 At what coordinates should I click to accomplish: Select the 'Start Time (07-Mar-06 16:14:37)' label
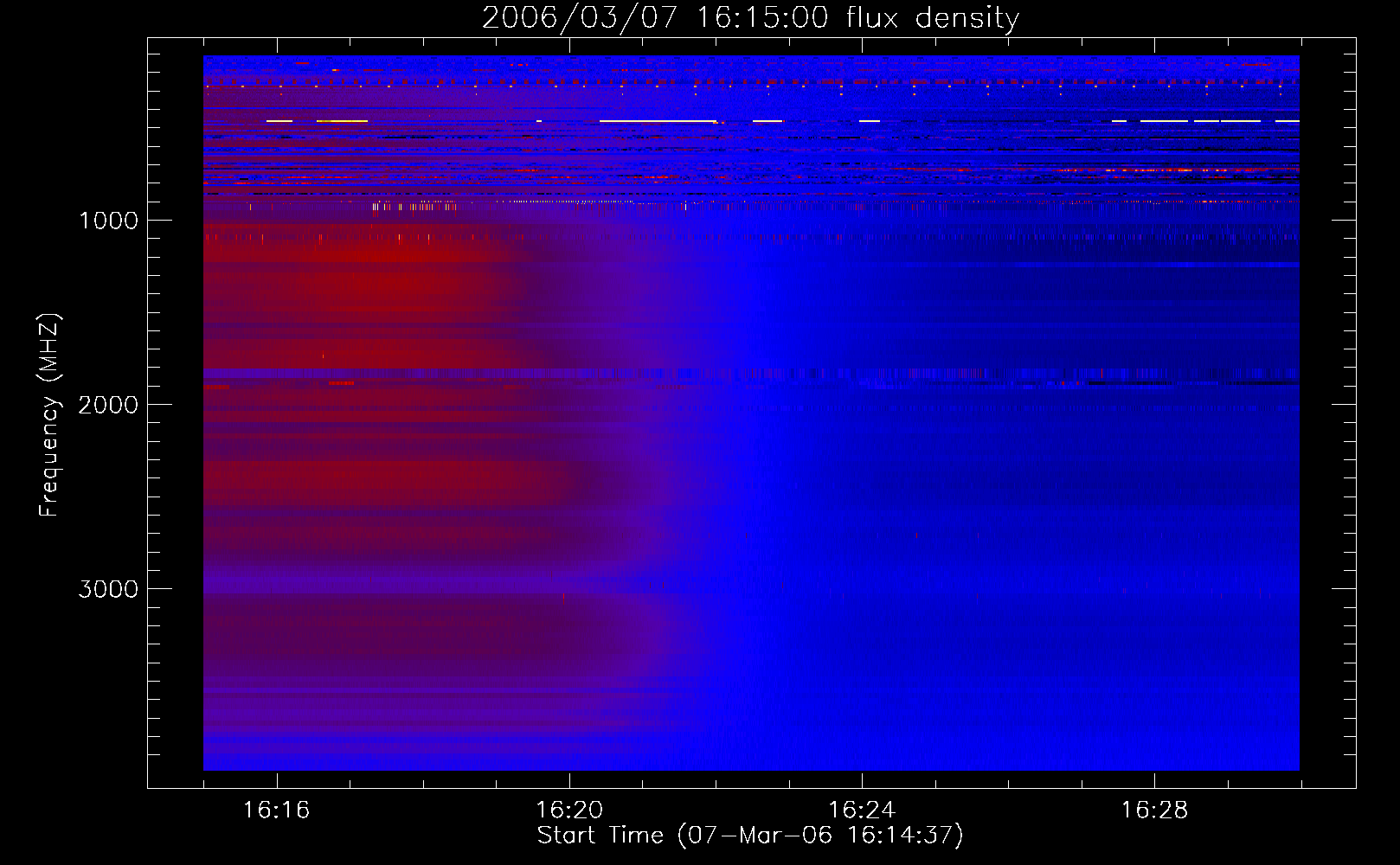pos(750,836)
